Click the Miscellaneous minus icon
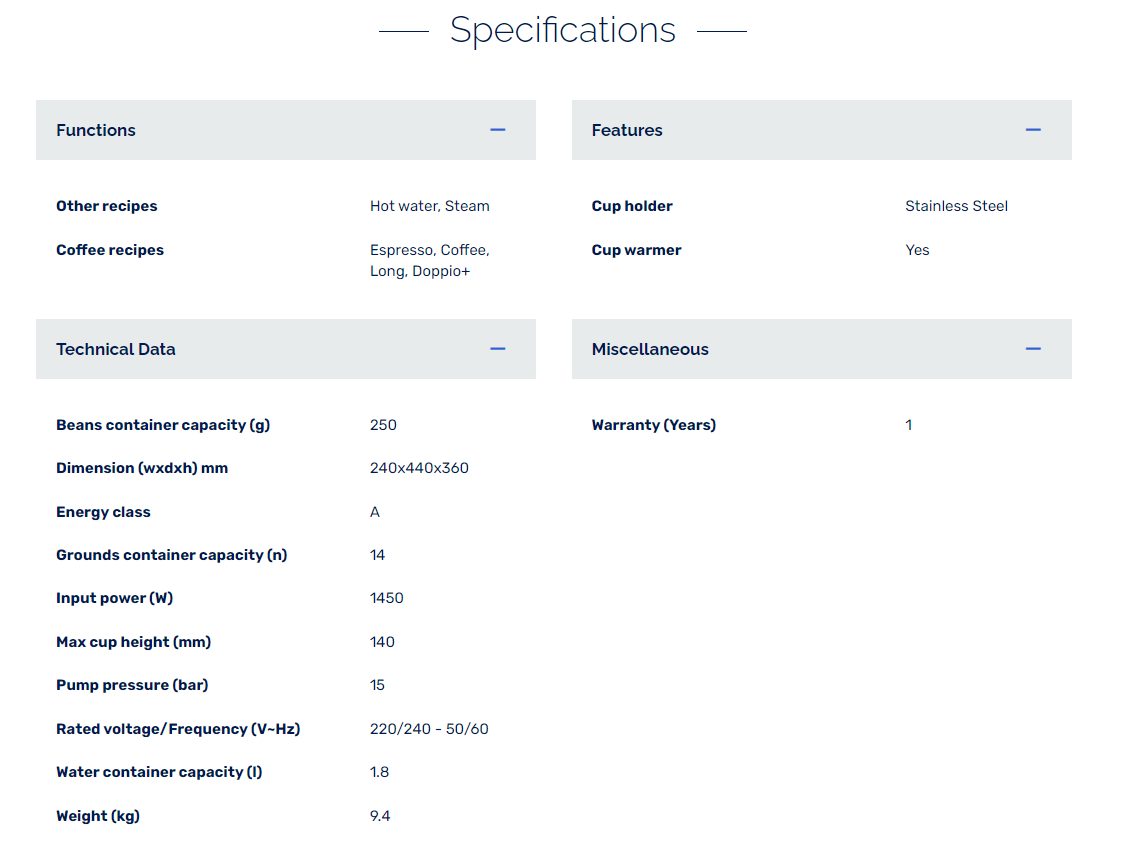This screenshot has height=843, width=1128. [x=1033, y=349]
